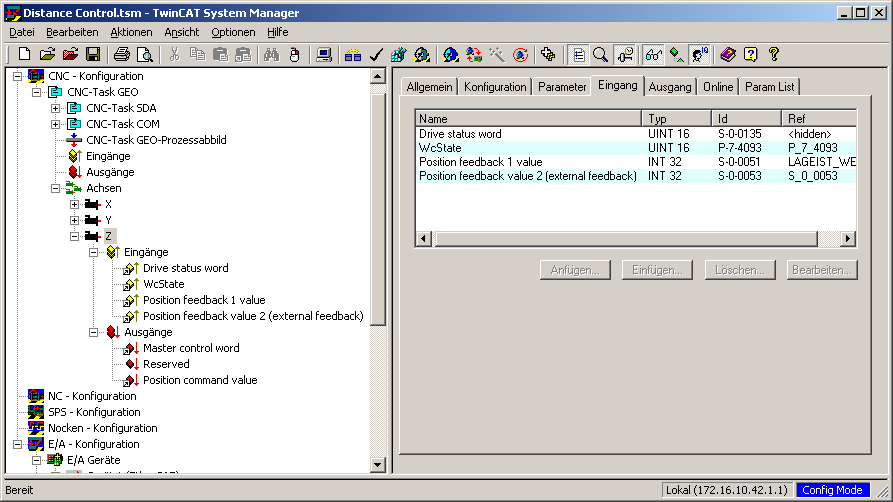The width and height of the screenshot is (893, 502).
Task: Collapse the CNC-Task GEO node
Action: click(x=36, y=92)
